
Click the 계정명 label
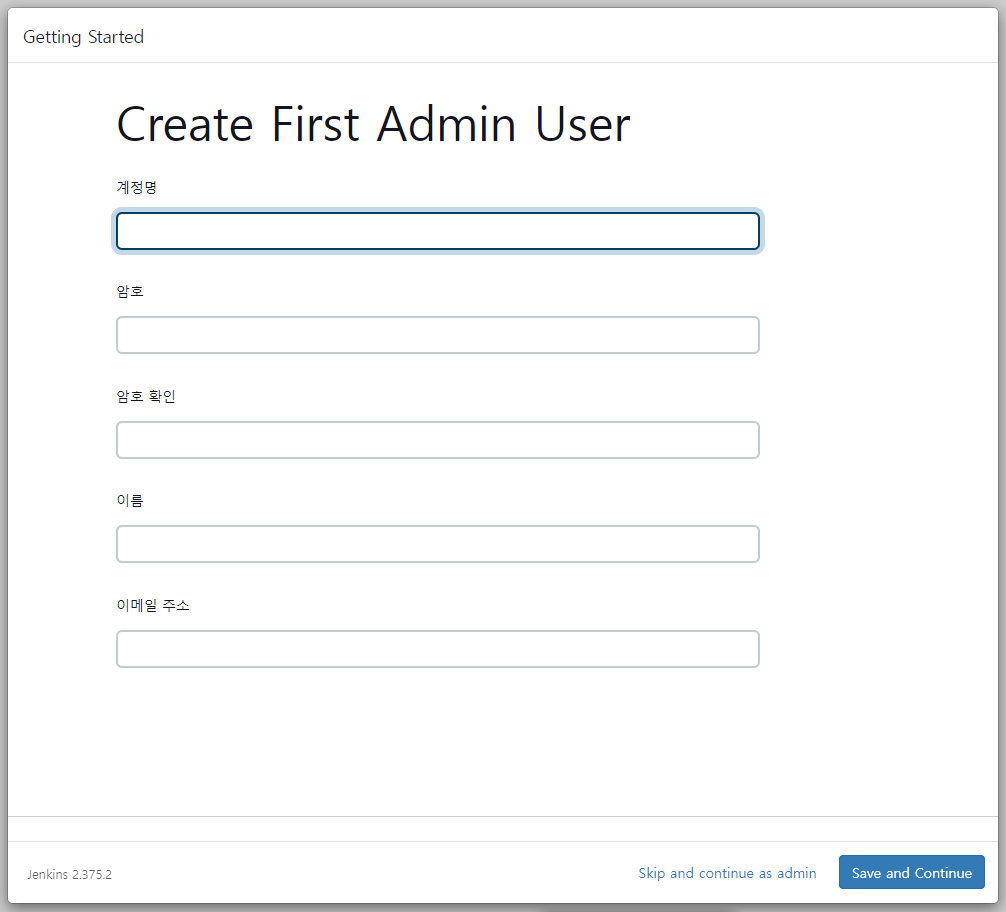[x=137, y=187]
